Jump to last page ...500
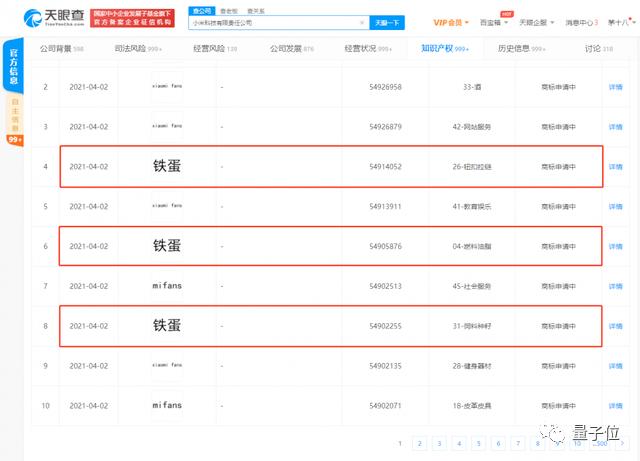 [600, 443]
